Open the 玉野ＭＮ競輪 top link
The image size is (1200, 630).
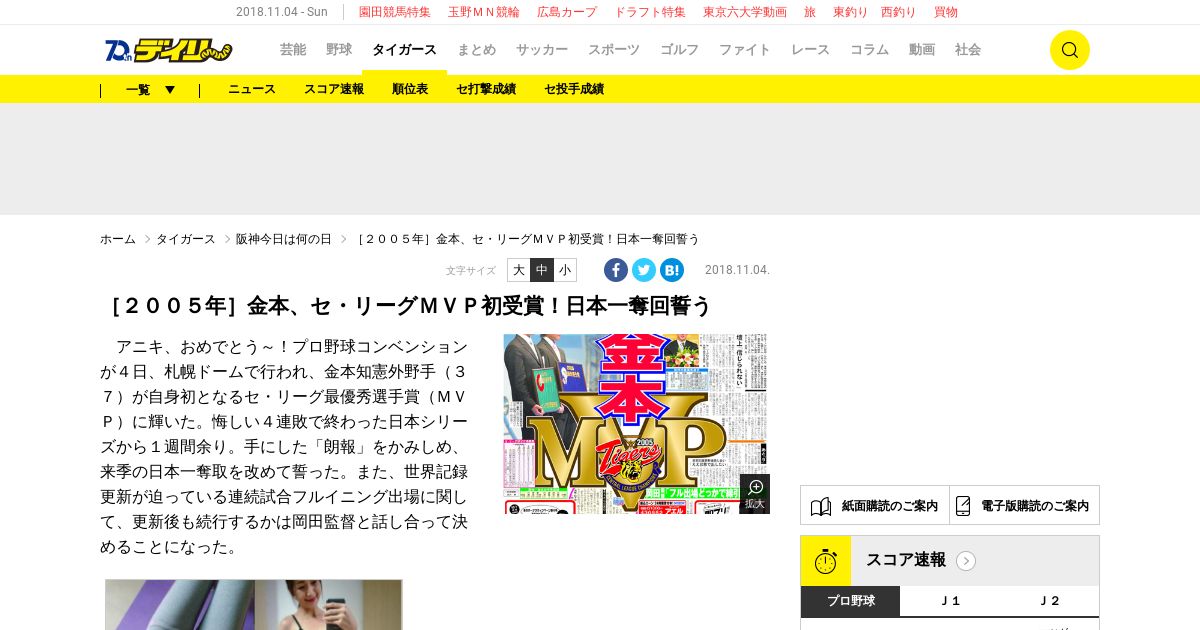coord(484,12)
